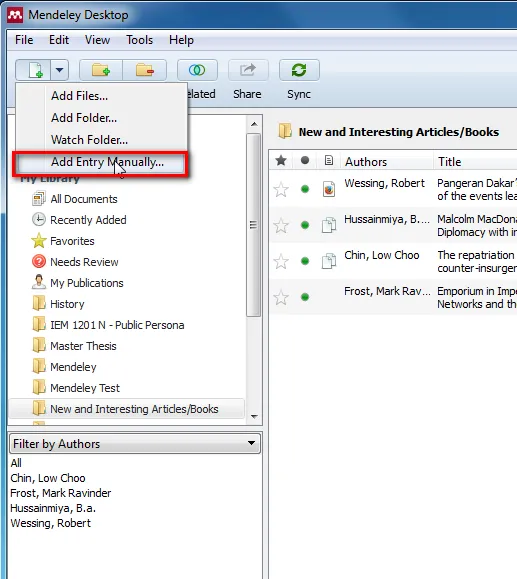The width and height of the screenshot is (517, 579).
Task: Filter by author Chin, Low Choo
Action: tap(48, 478)
